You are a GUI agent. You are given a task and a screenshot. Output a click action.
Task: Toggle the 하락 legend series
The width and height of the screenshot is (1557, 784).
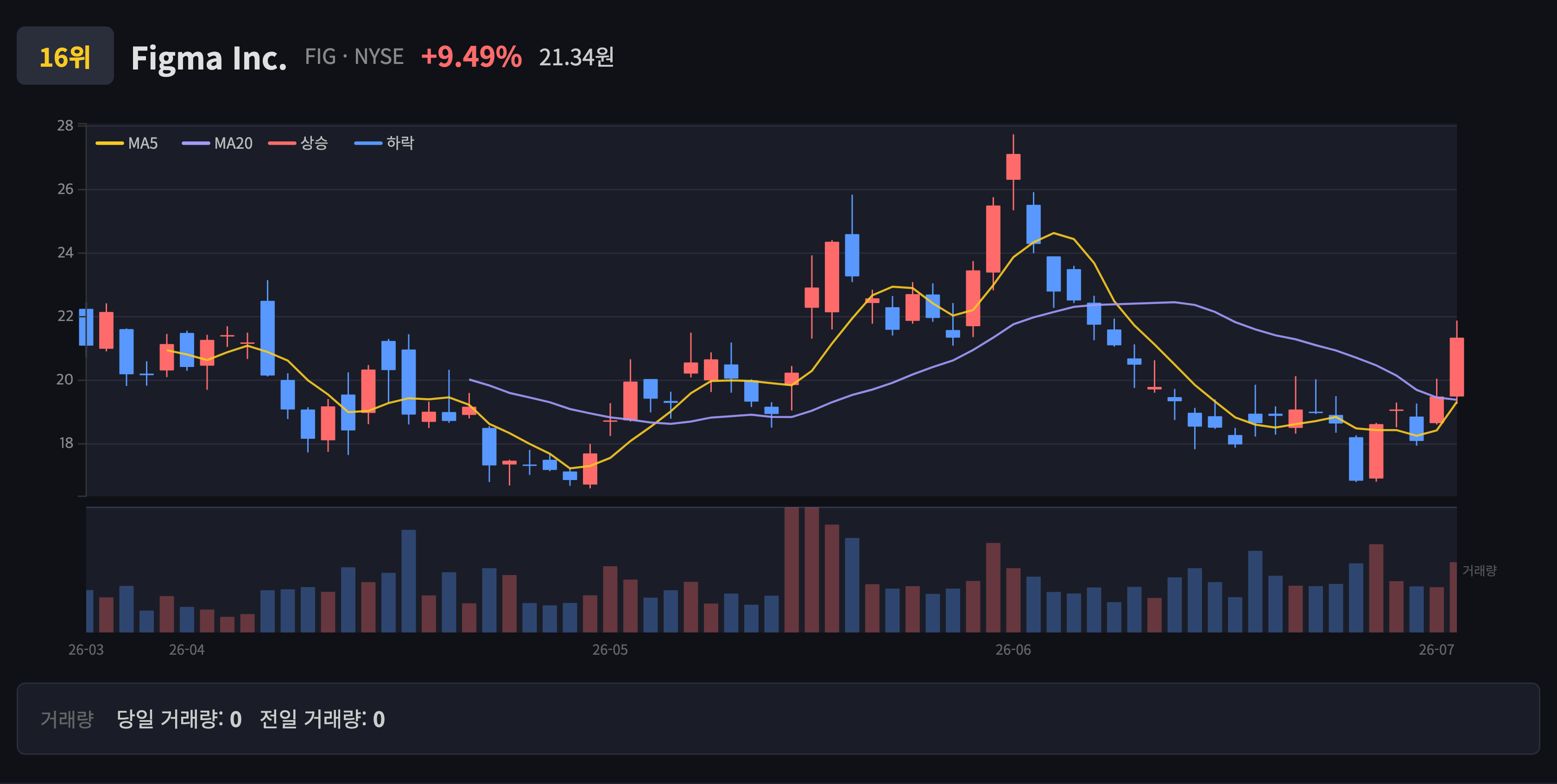click(385, 143)
